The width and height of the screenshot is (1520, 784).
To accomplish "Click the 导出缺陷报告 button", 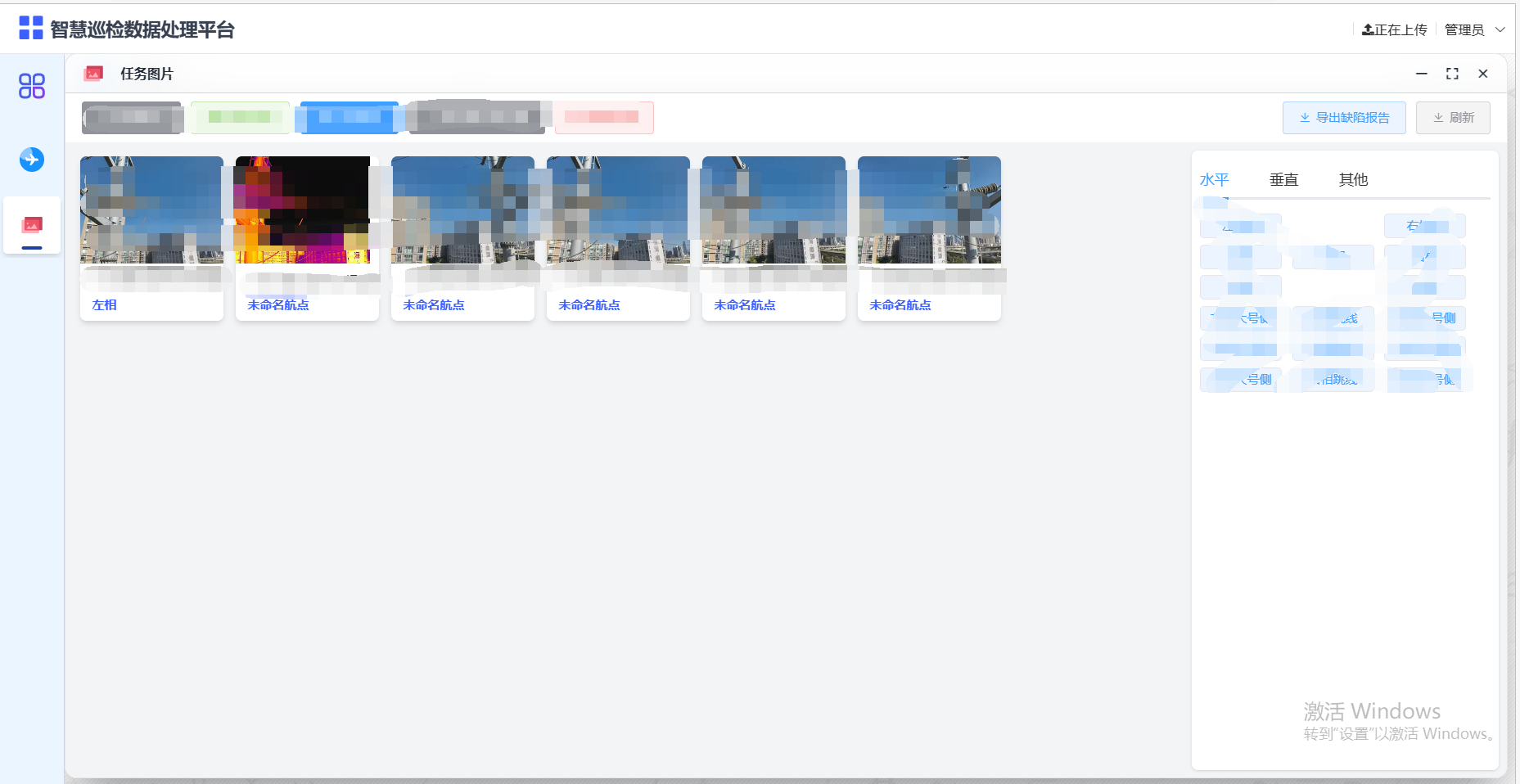I will pyautogui.click(x=1344, y=118).
